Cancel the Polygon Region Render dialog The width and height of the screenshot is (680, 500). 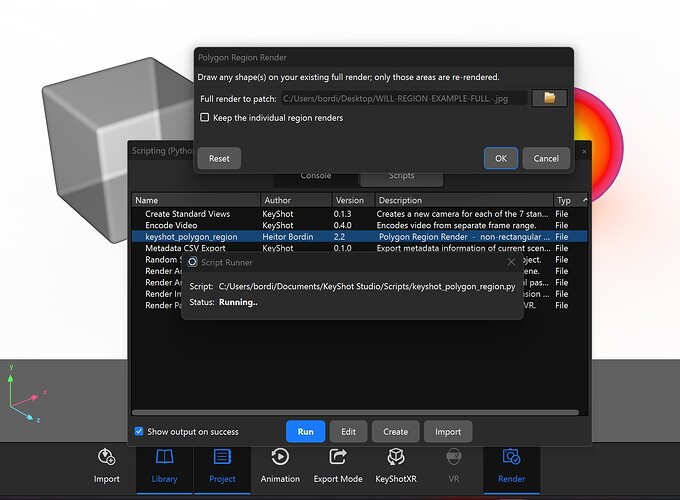(x=546, y=158)
